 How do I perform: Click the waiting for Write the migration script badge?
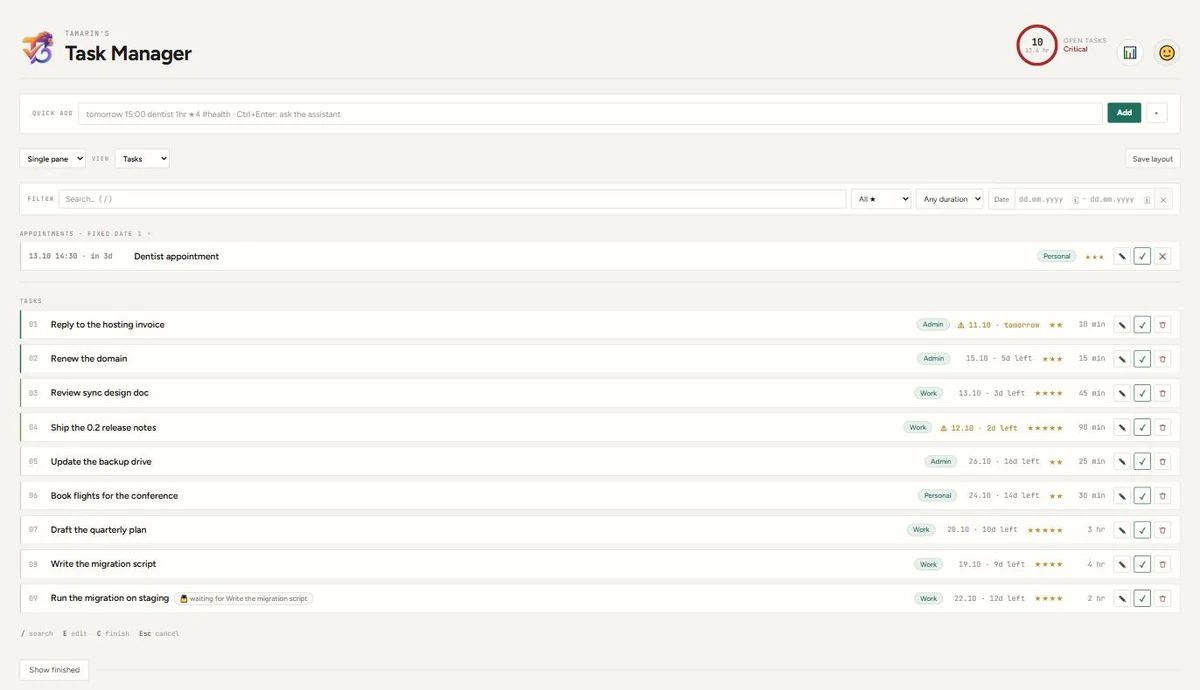(243, 599)
